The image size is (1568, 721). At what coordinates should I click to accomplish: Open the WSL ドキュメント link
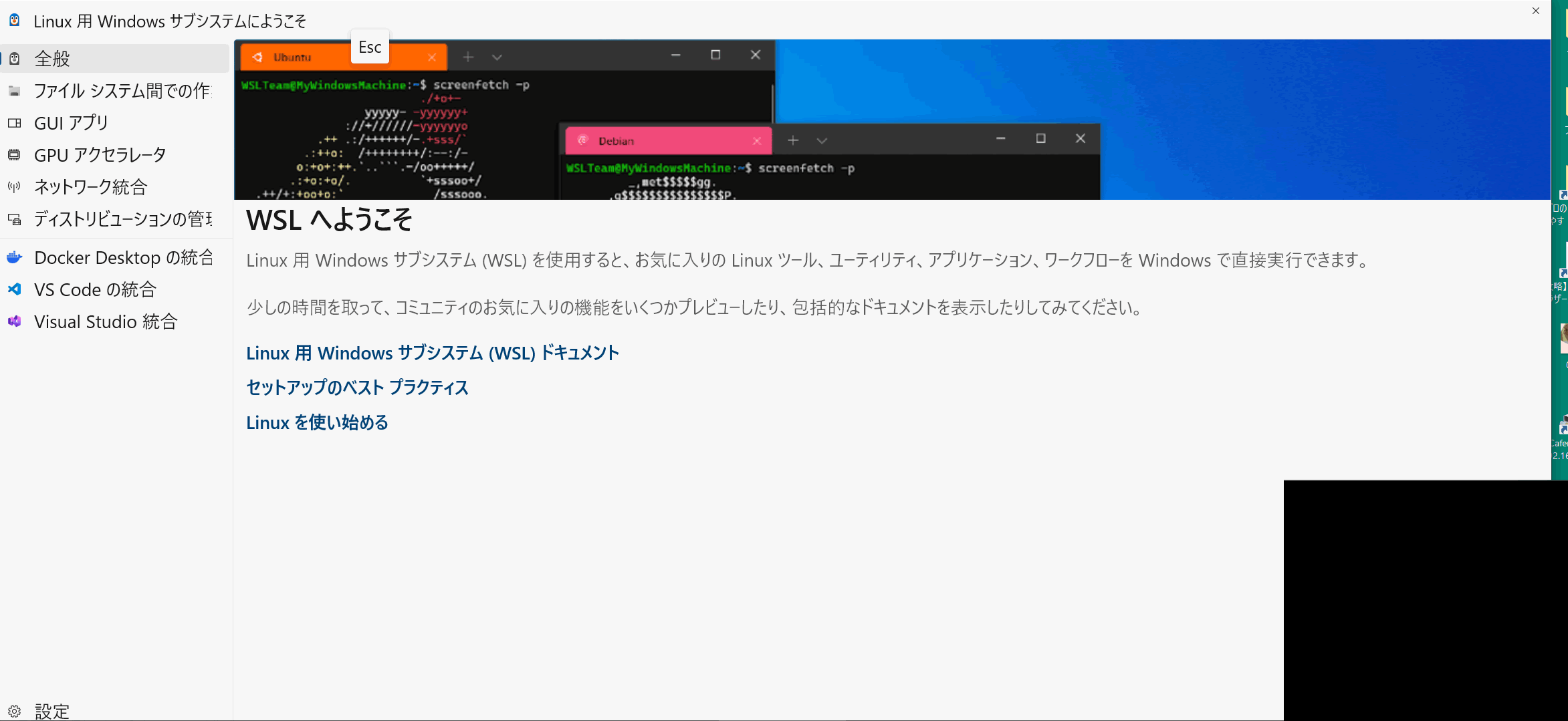point(433,353)
